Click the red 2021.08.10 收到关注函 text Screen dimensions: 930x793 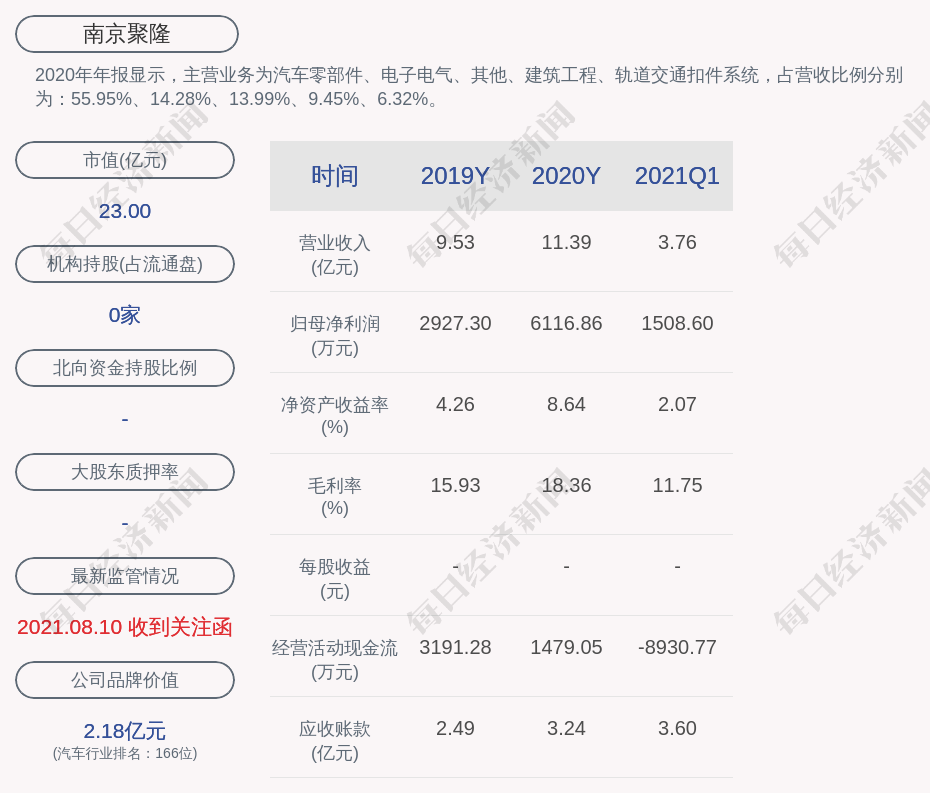point(125,627)
